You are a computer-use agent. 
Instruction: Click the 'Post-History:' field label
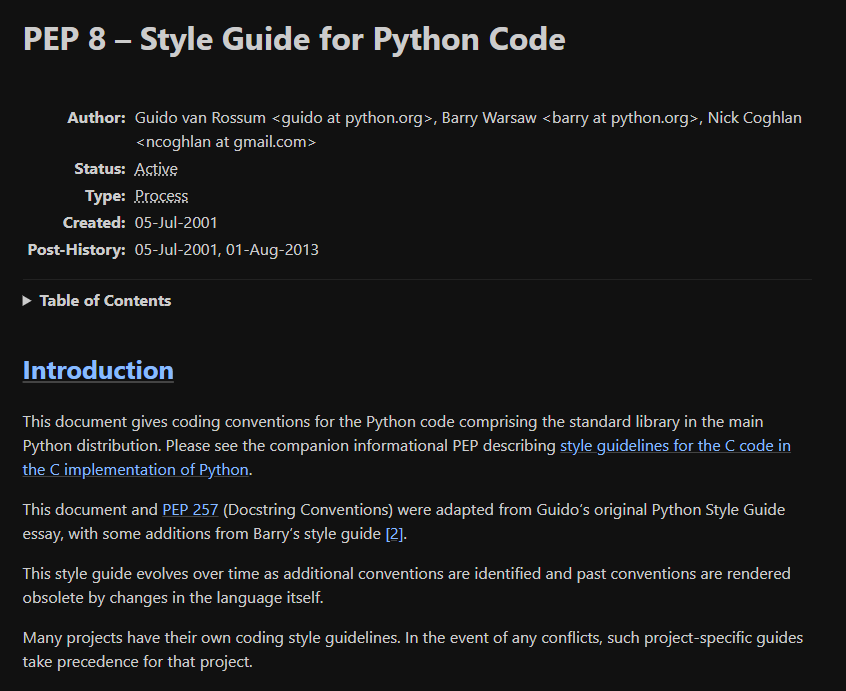pos(77,250)
